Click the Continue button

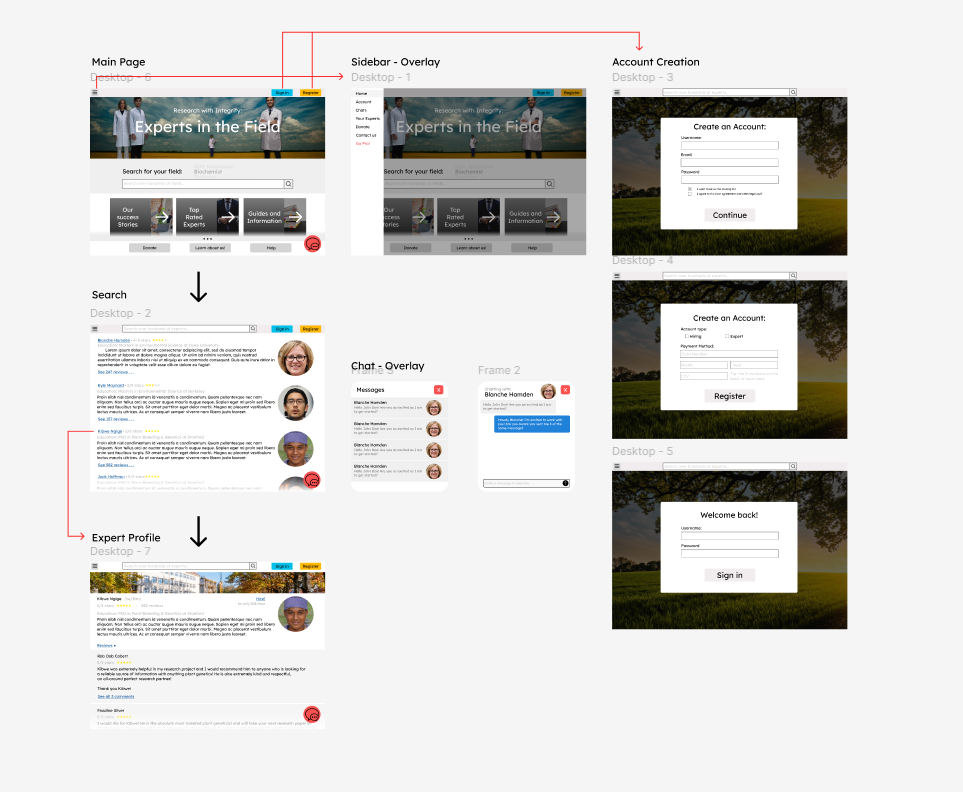(729, 215)
